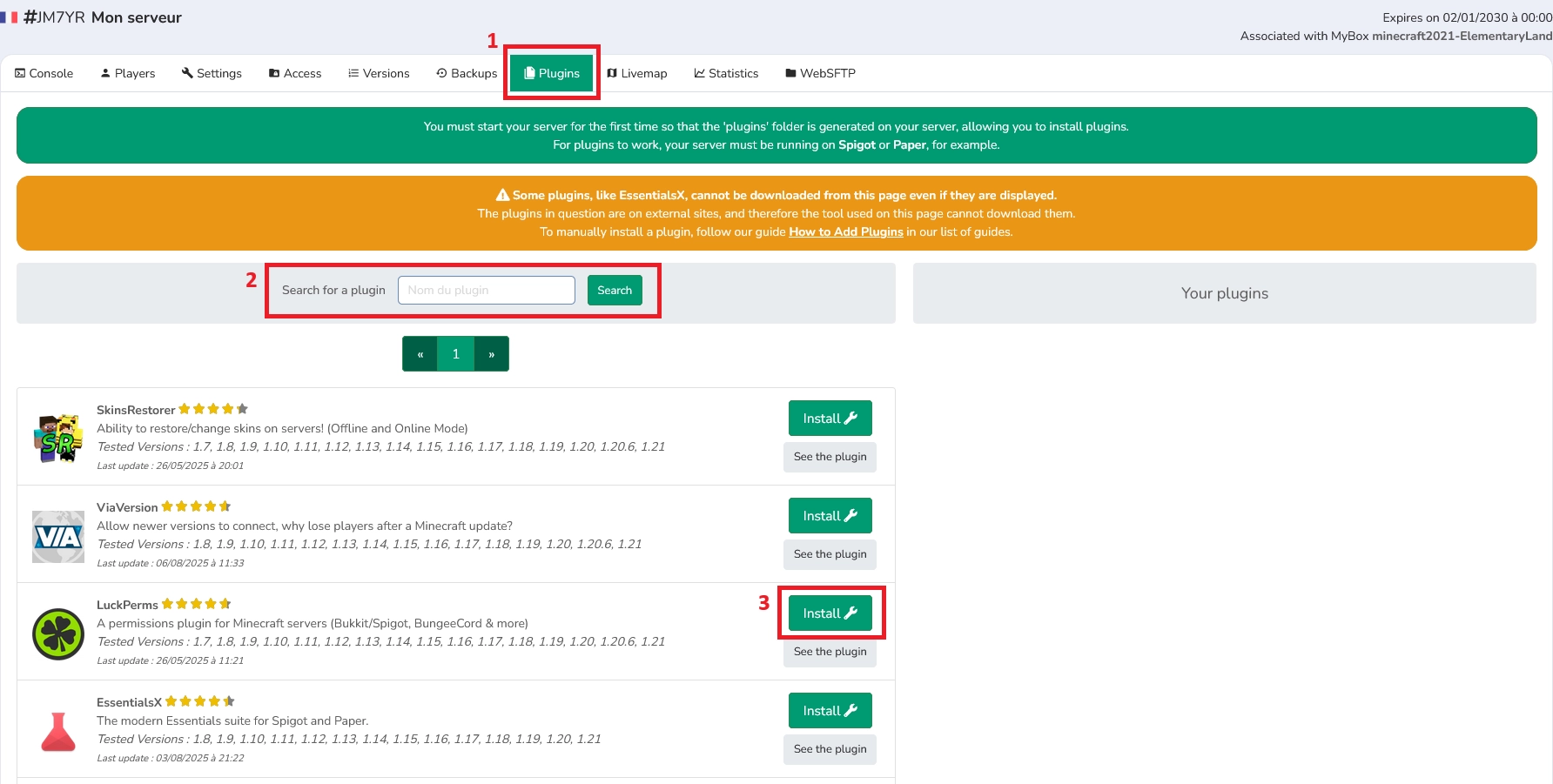Install the EssentialsX plugin
The image size is (1553, 784).
pyautogui.click(x=830, y=711)
